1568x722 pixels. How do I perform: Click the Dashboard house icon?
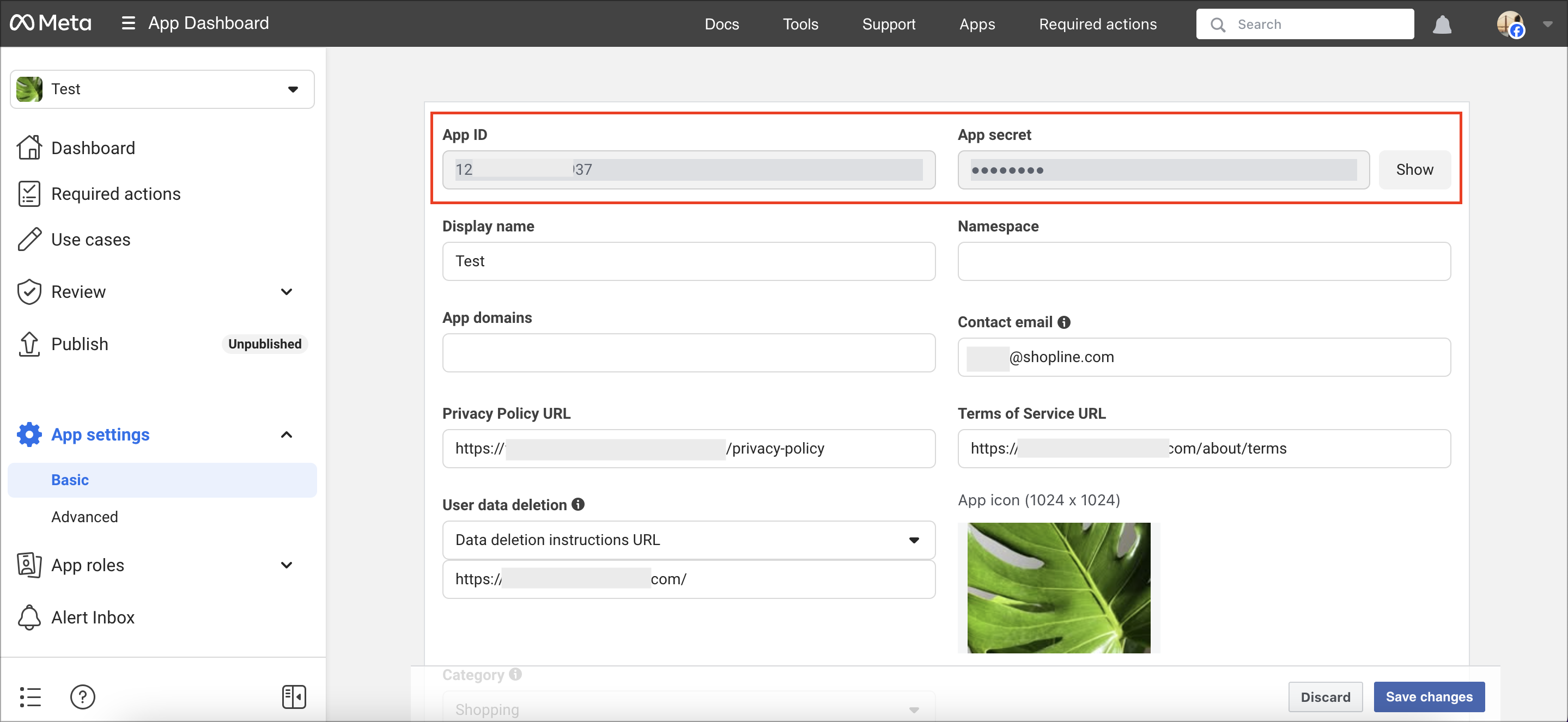pos(29,148)
